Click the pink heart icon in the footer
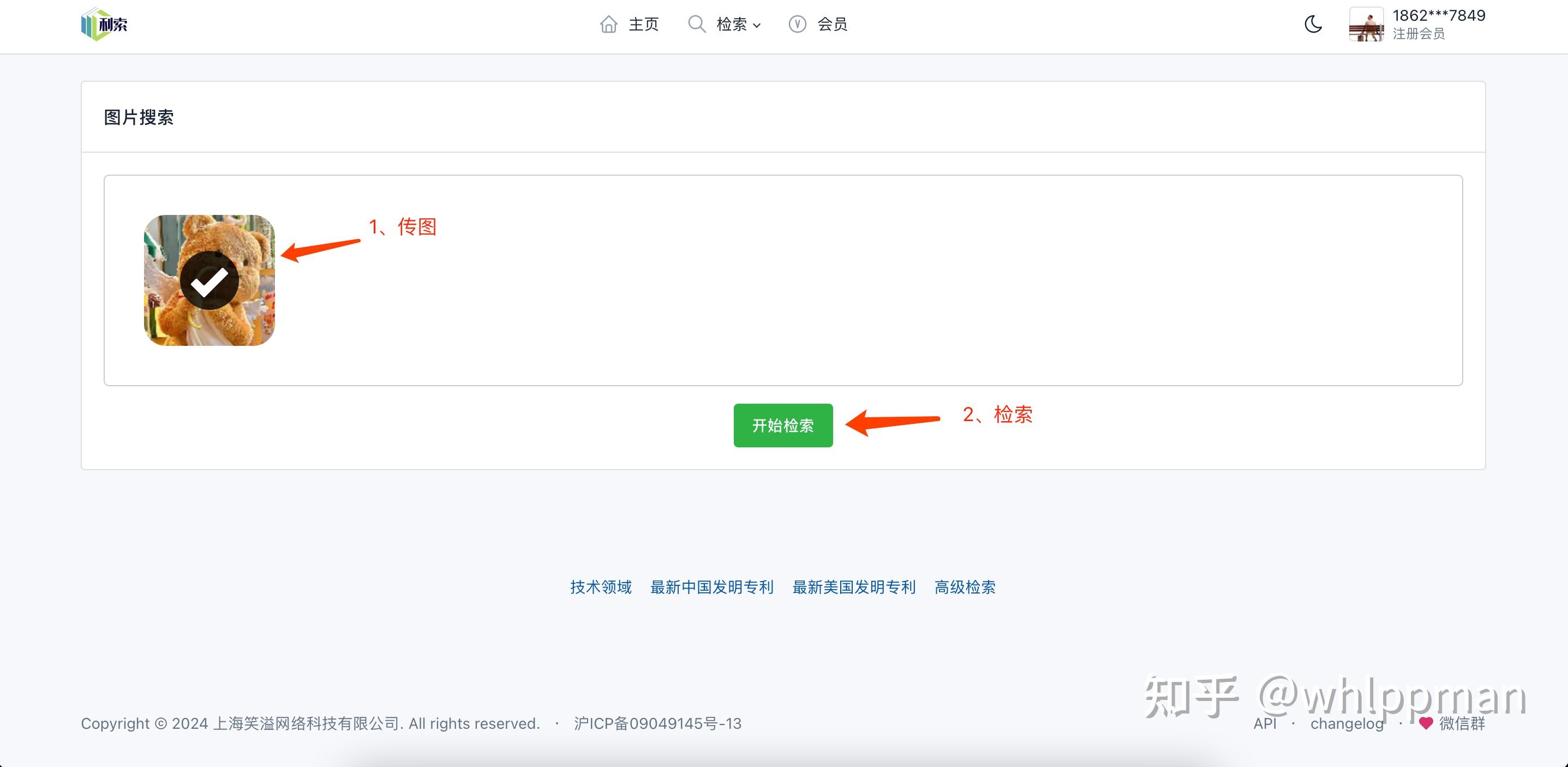This screenshot has height=767, width=1568. (1426, 723)
